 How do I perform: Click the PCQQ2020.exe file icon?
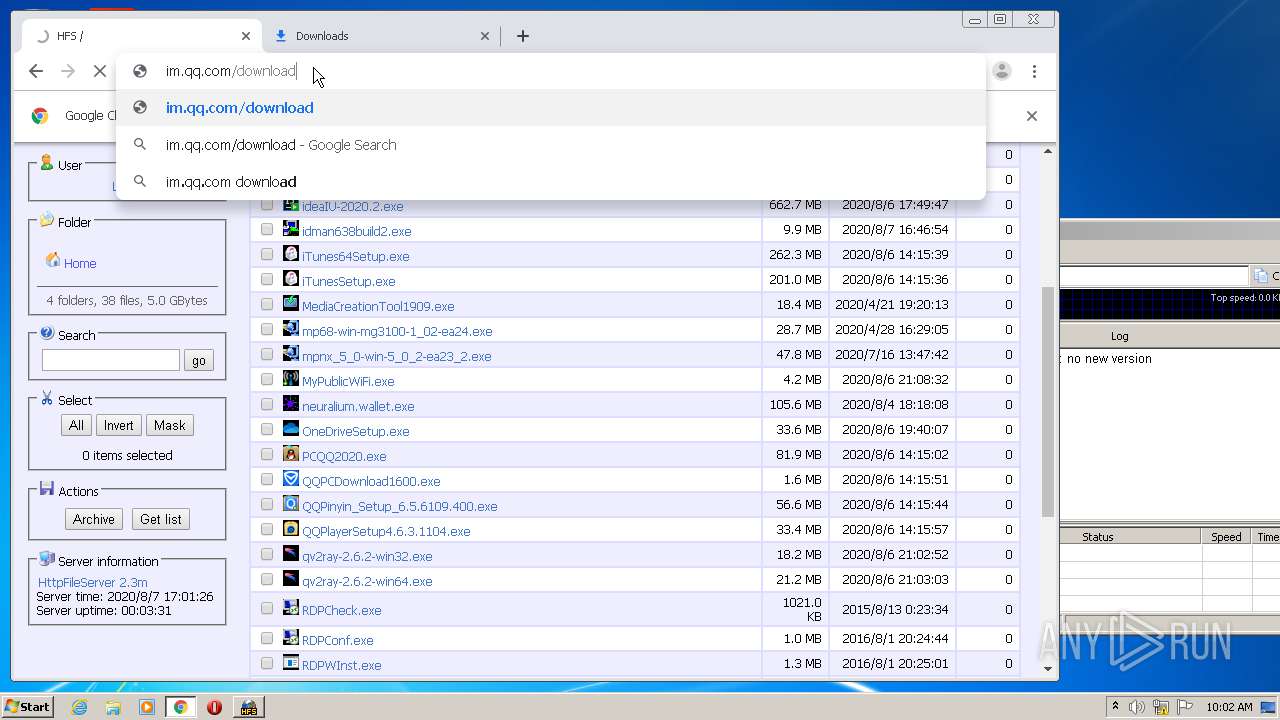pos(291,454)
